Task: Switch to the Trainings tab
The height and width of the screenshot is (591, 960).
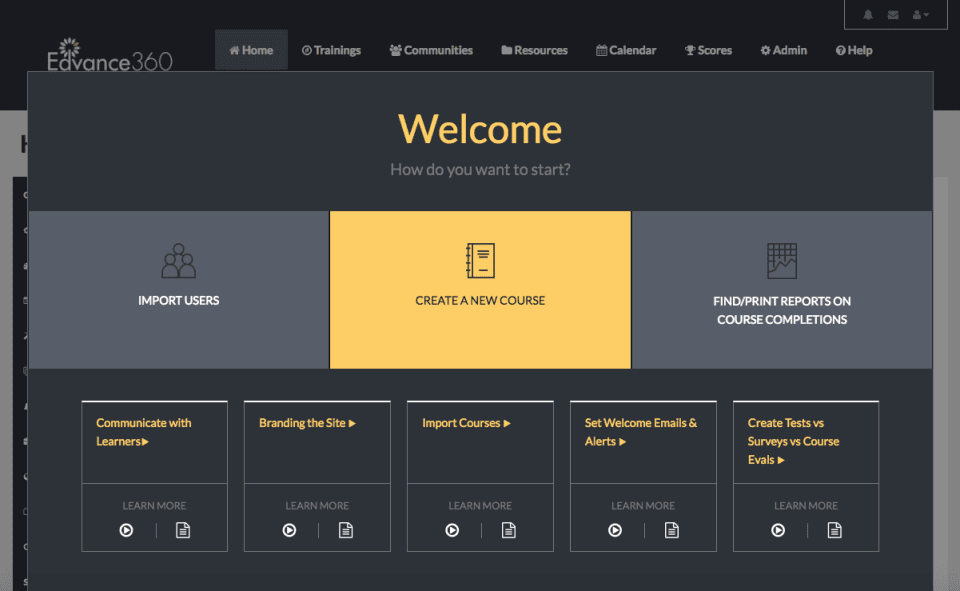Action: click(331, 49)
